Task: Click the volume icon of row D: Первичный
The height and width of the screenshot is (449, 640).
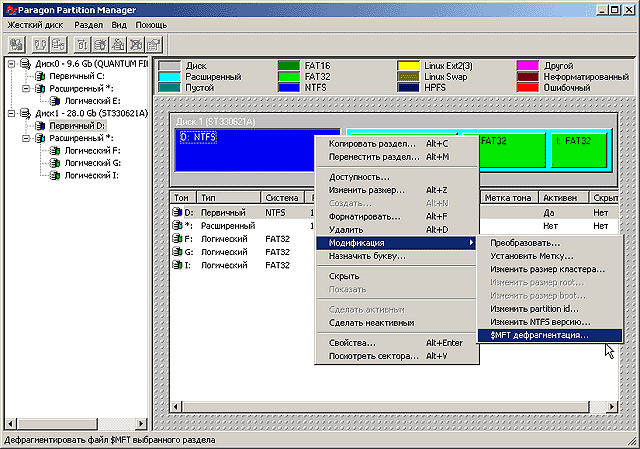Action: click(x=177, y=212)
